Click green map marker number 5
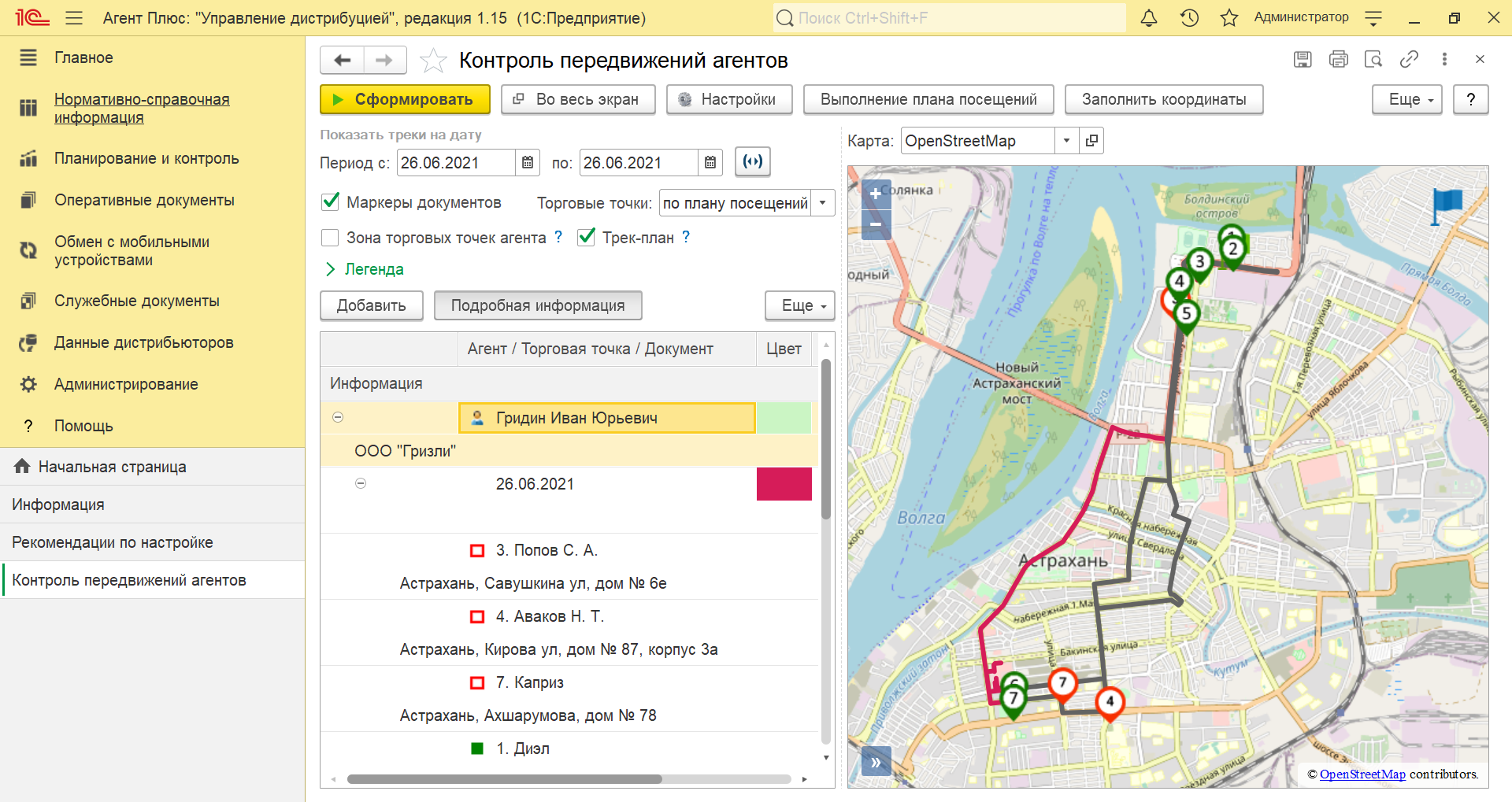Image resolution: width=1512 pixels, height=802 pixels. 1186,315
